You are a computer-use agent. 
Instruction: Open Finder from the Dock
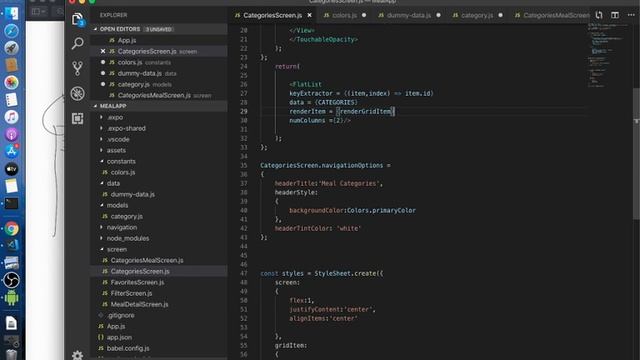[x=11, y=13]
